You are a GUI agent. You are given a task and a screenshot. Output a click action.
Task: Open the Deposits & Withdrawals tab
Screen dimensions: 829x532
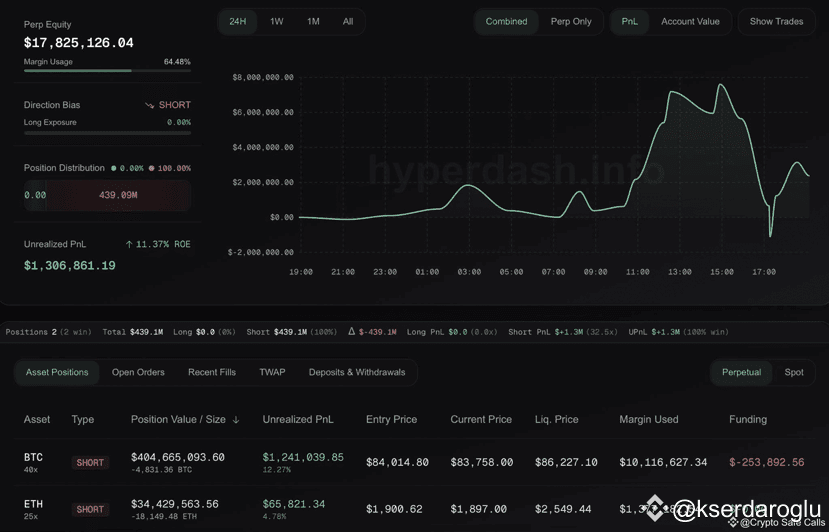(x=357, y=372)
